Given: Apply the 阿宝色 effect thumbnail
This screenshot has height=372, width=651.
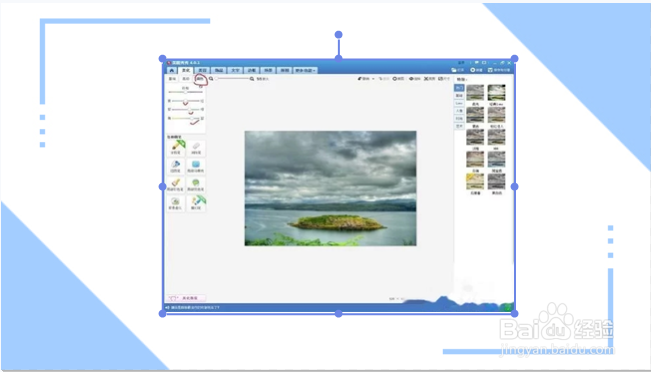Looking at the screenshot, I should (496, 159).
